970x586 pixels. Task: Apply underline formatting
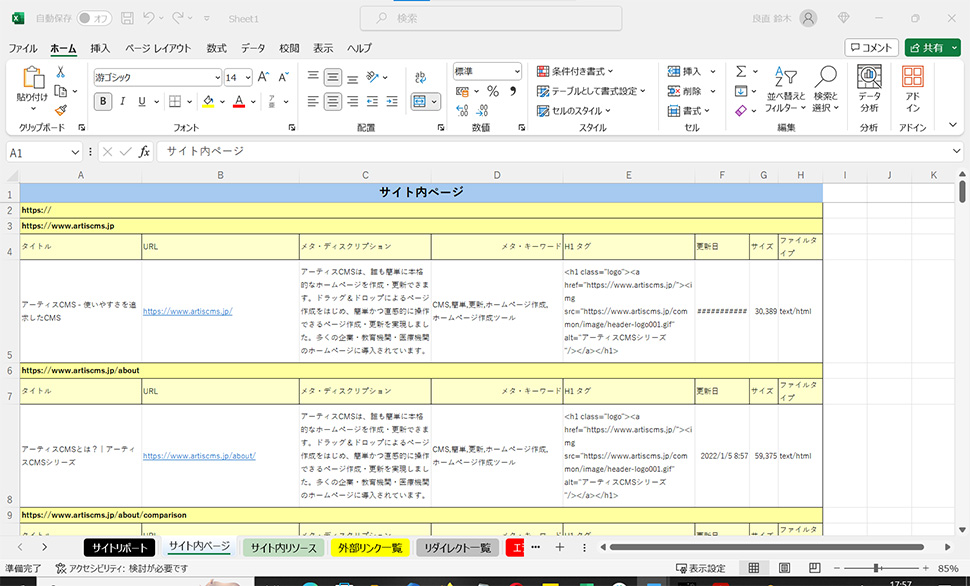(x=142, y=101)
